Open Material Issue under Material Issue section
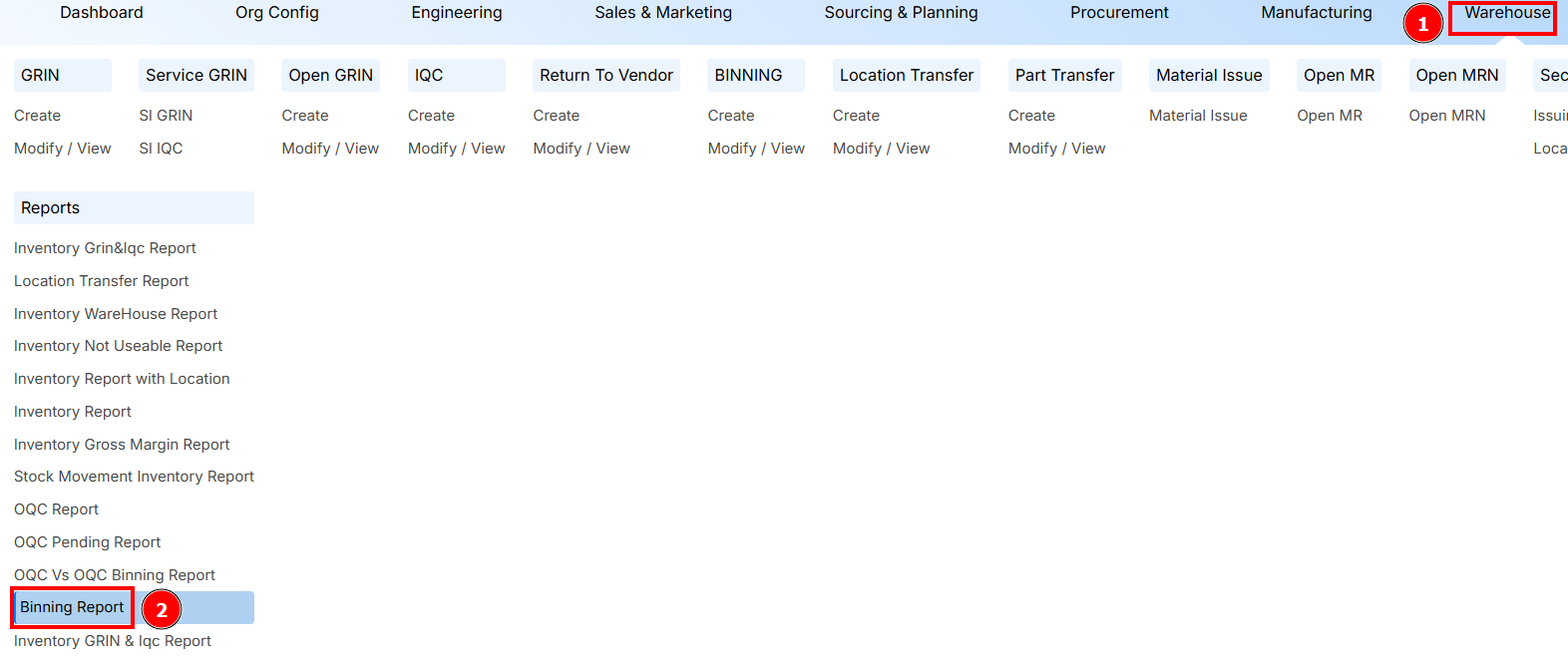This screenshot has height=657, width=1568. tap(1197, 115)
